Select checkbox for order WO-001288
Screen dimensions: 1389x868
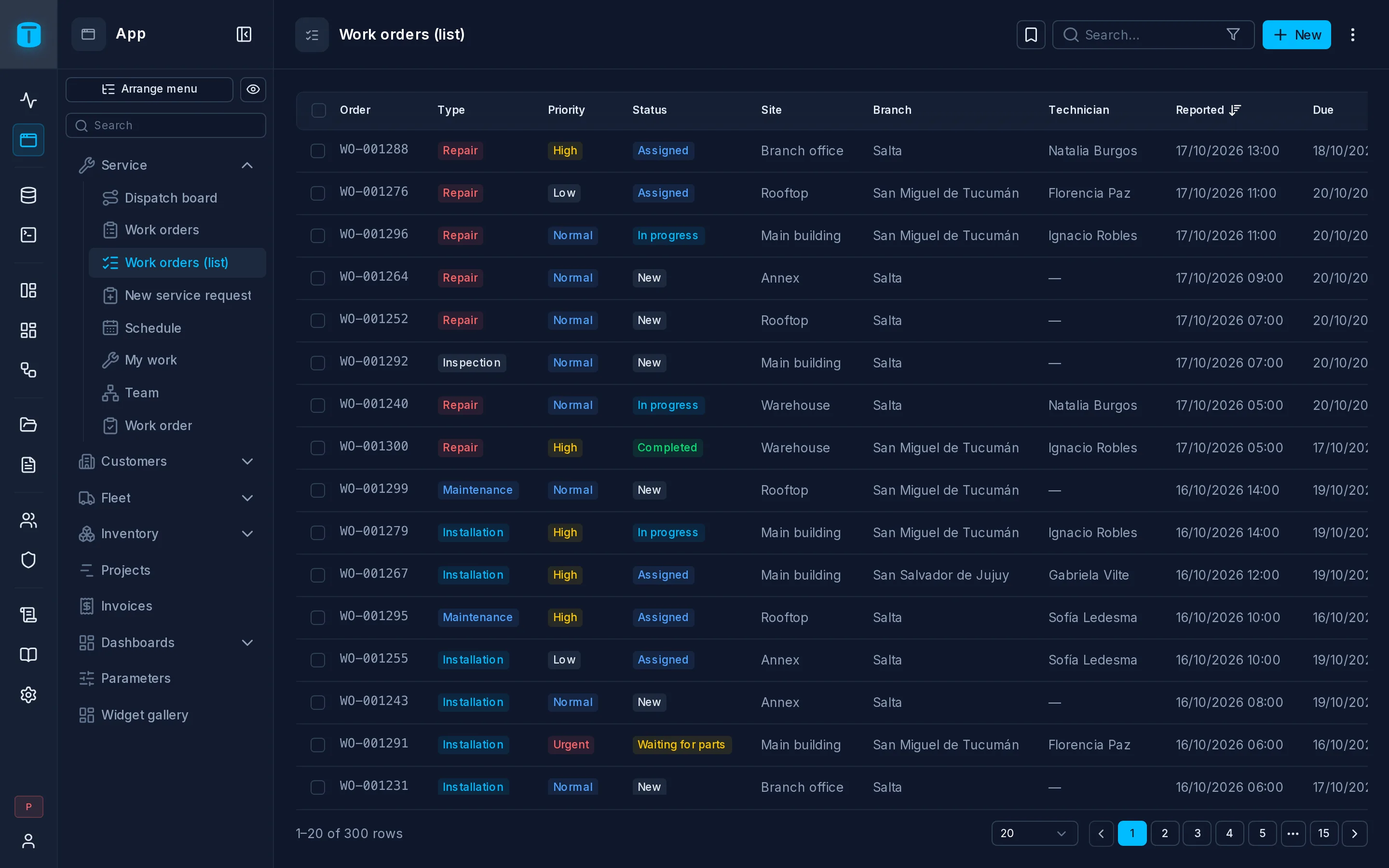pos(317,151)
